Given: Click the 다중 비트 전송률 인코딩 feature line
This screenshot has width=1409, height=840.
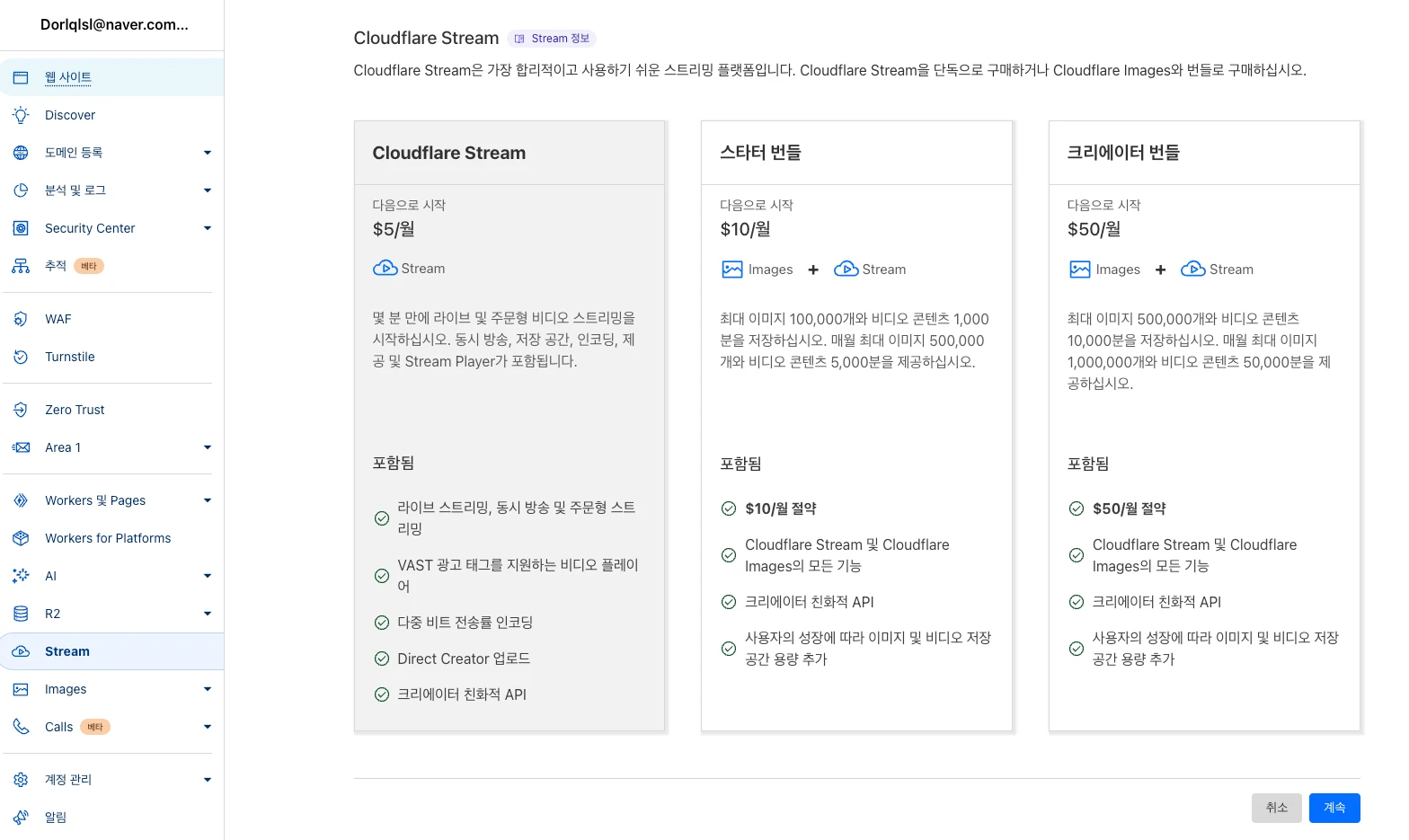Looking at the screenshot, I should tap(465, 623).
